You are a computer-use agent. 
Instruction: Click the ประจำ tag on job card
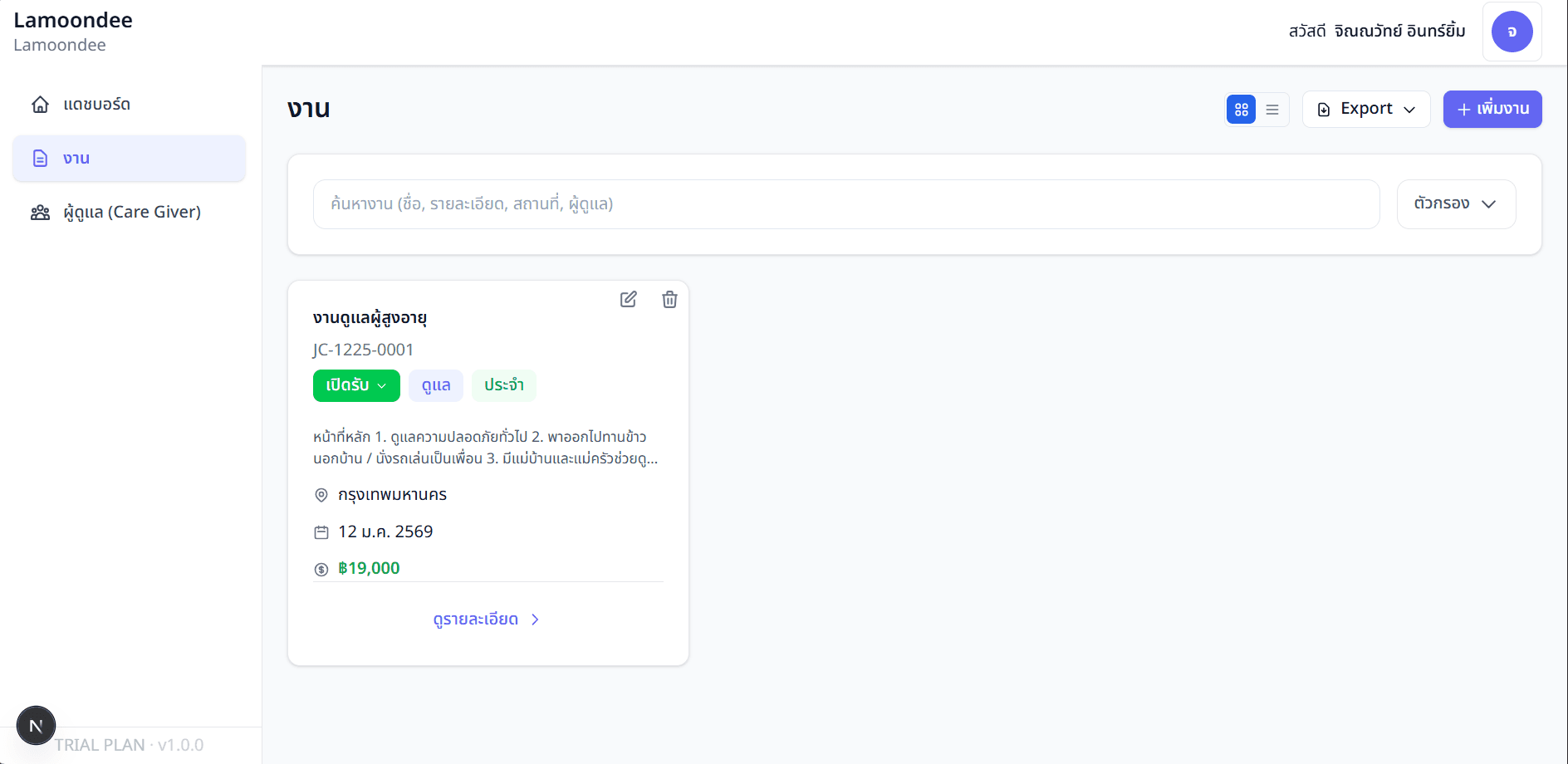click(503, 385)
